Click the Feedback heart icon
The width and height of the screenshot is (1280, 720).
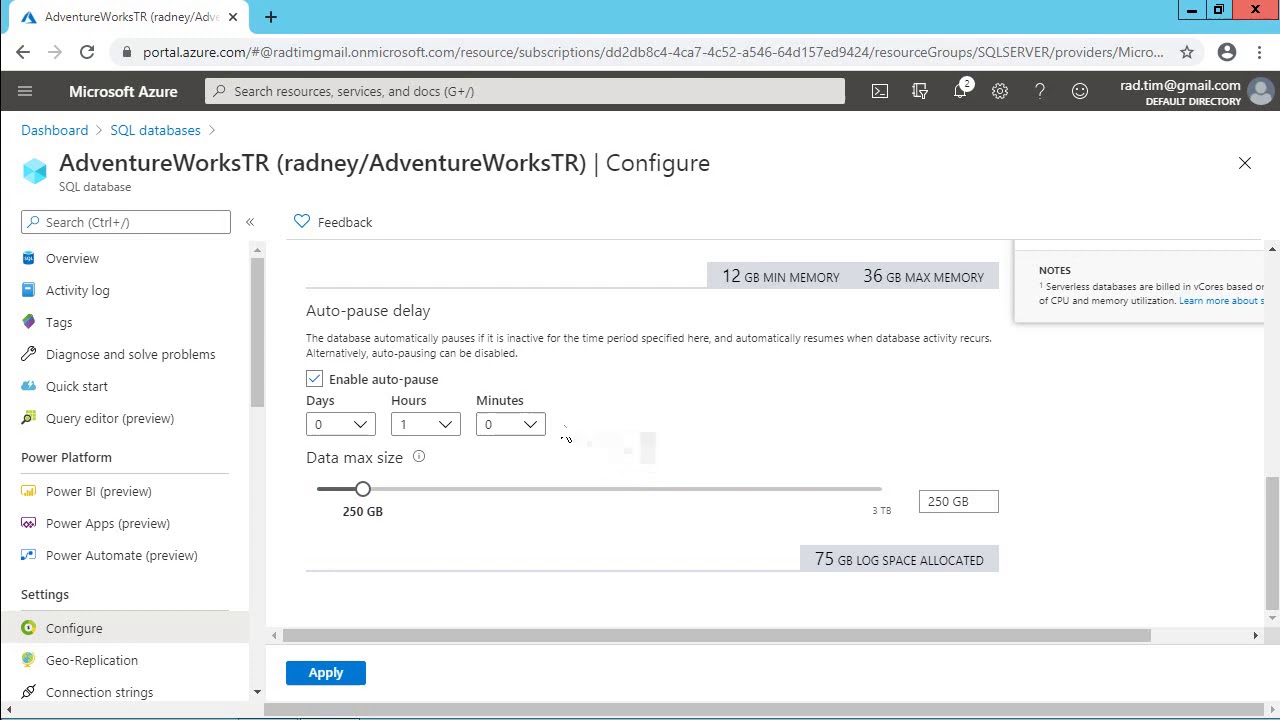(x=302, y=221)
